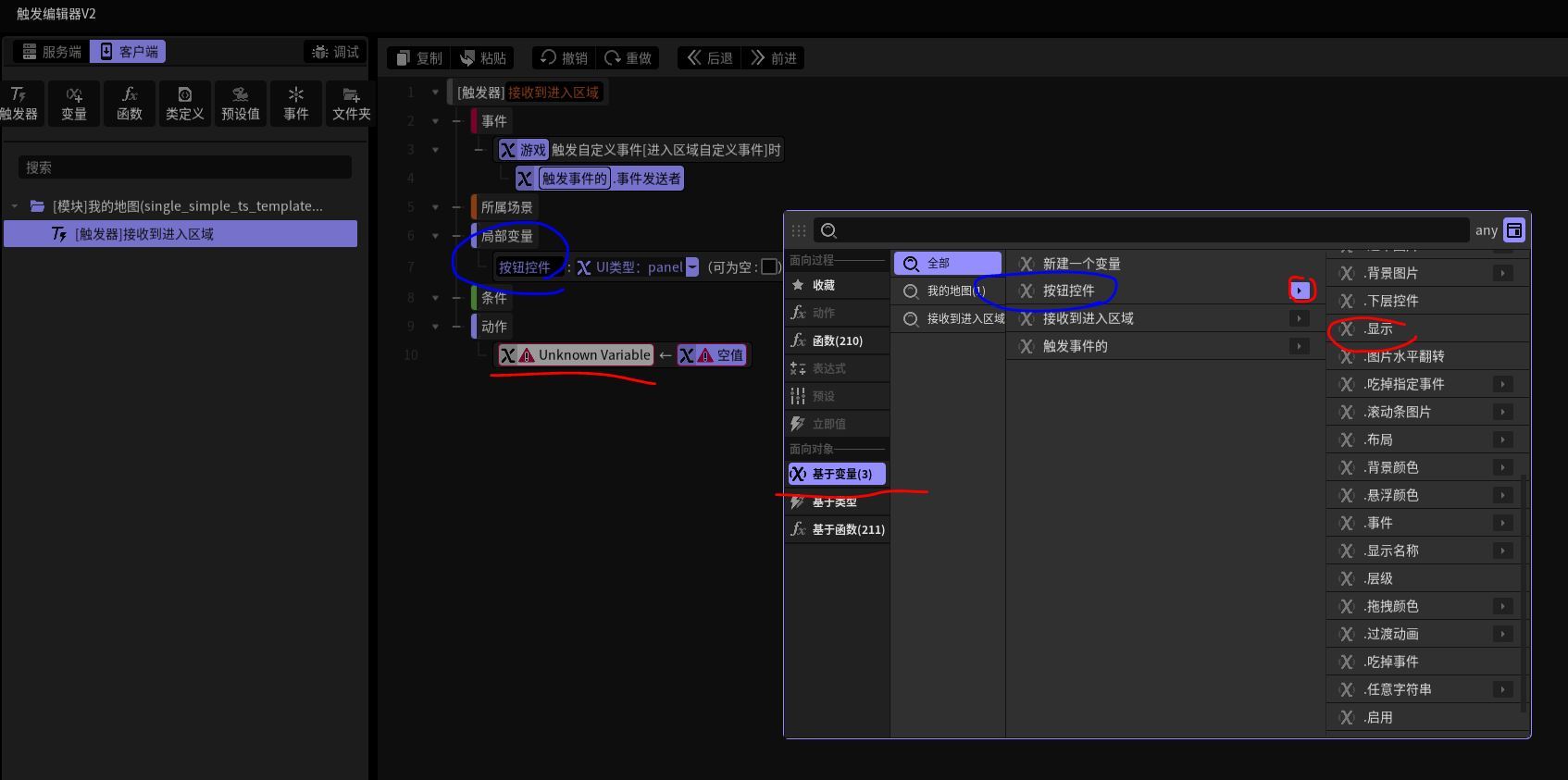Toggle the popup dock icon beside any
The width and height of the screenshot is (1568, 780).
pos(1514,230)
